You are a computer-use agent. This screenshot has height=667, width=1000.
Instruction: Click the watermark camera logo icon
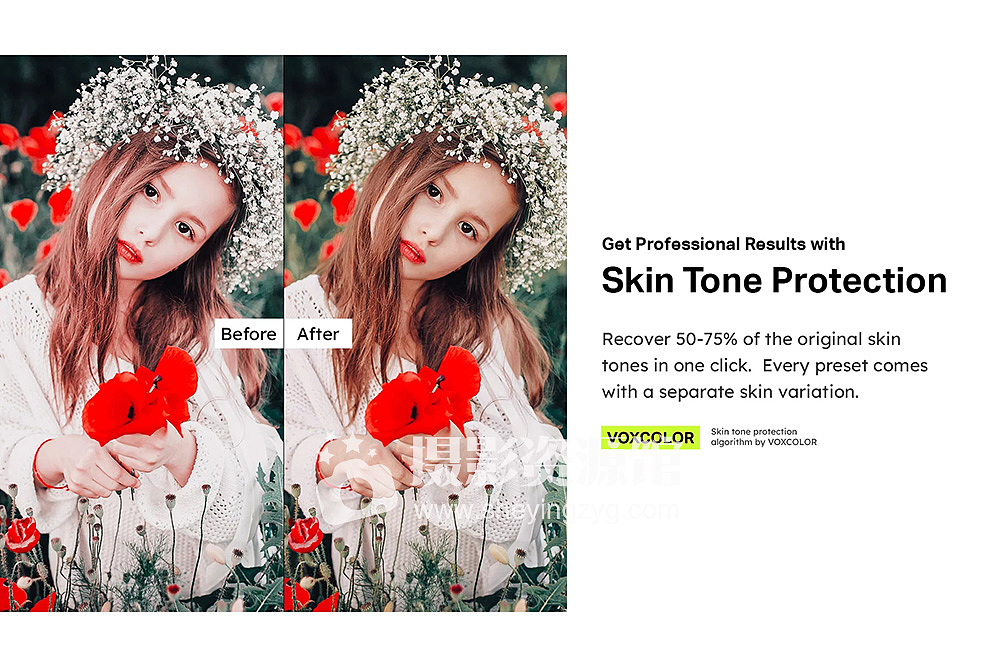pos(357,475)
